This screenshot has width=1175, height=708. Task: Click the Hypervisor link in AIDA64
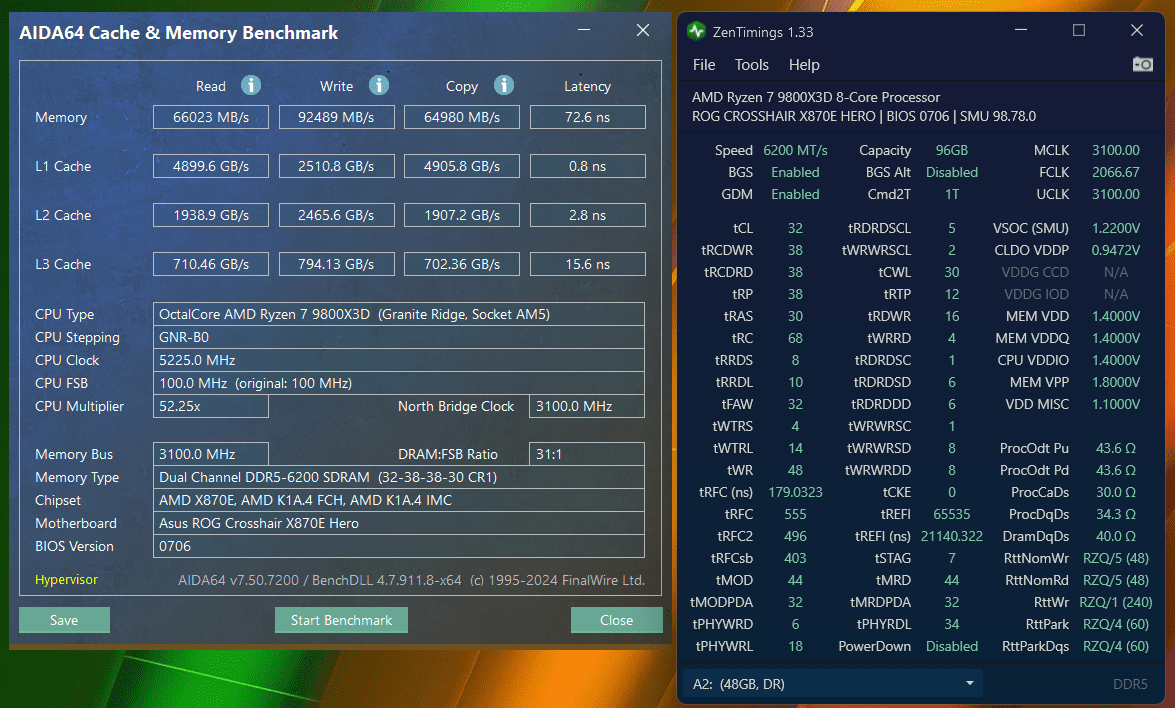[66, 580]
